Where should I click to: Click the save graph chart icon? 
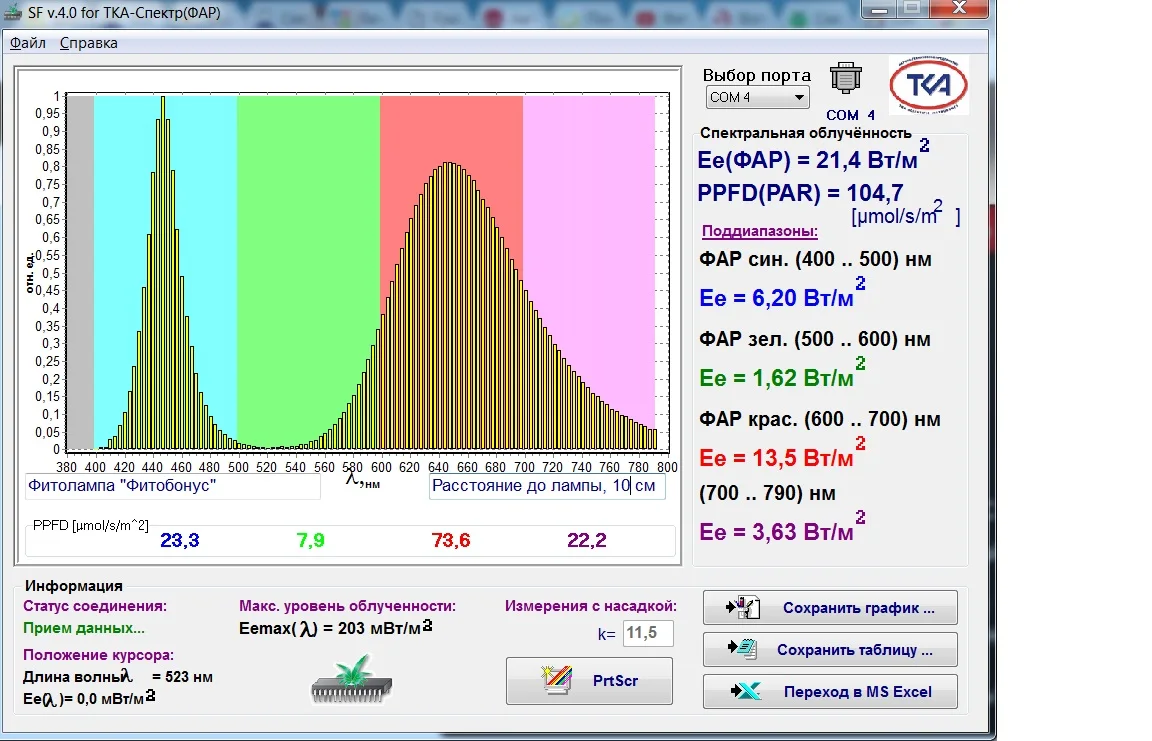tap(742, 607)
